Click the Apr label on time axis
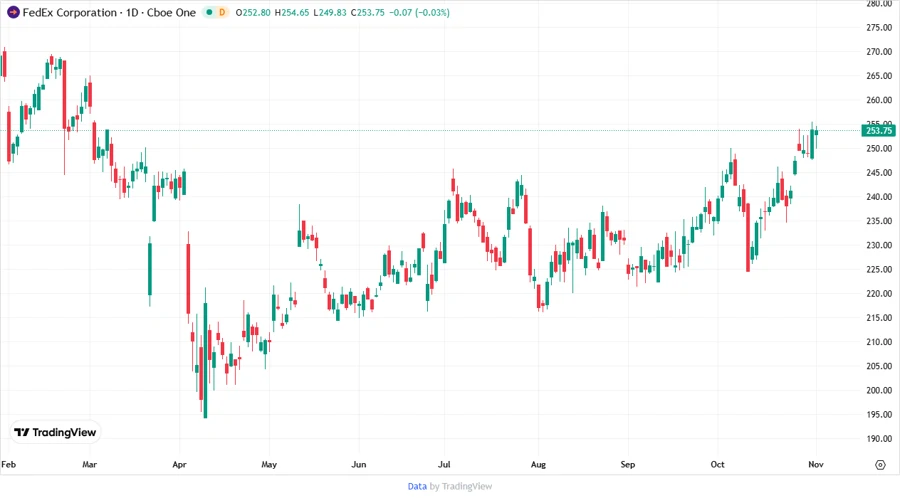Viewport: 900px width, 498px height. pos(179,464)
